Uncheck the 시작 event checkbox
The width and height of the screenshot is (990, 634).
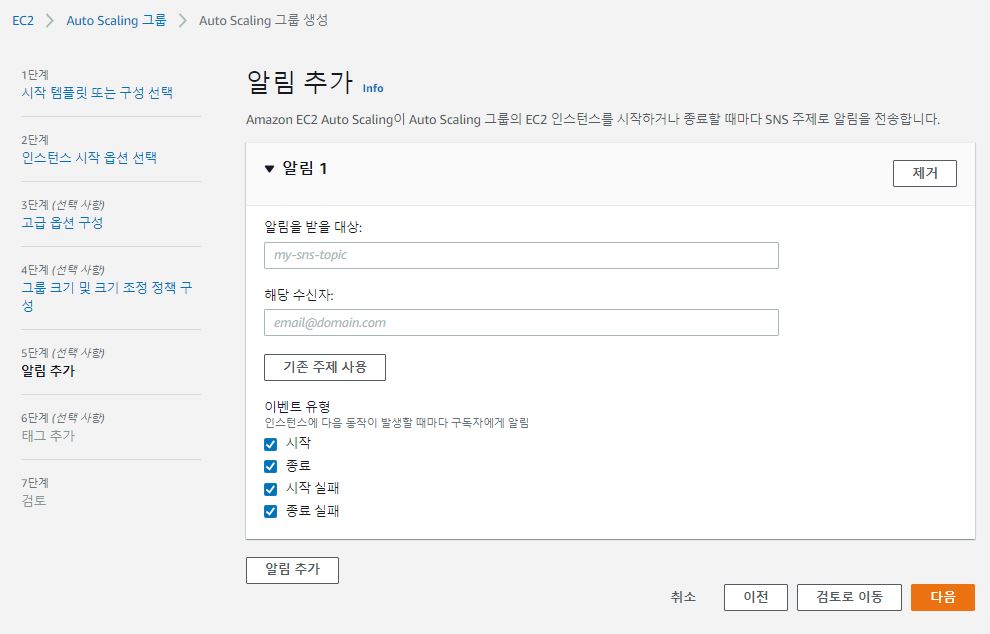[x=270, y=444]
